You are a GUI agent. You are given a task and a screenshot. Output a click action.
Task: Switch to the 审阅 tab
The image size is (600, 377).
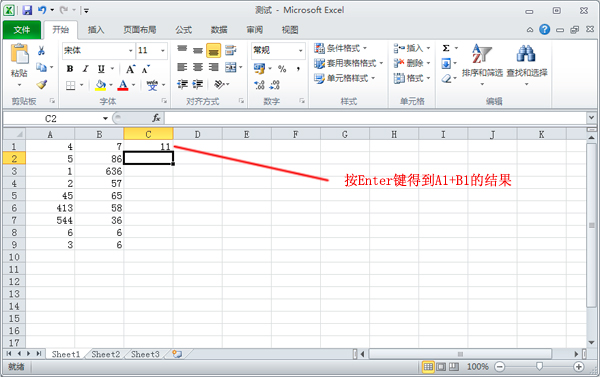click(x=254, y=30)
